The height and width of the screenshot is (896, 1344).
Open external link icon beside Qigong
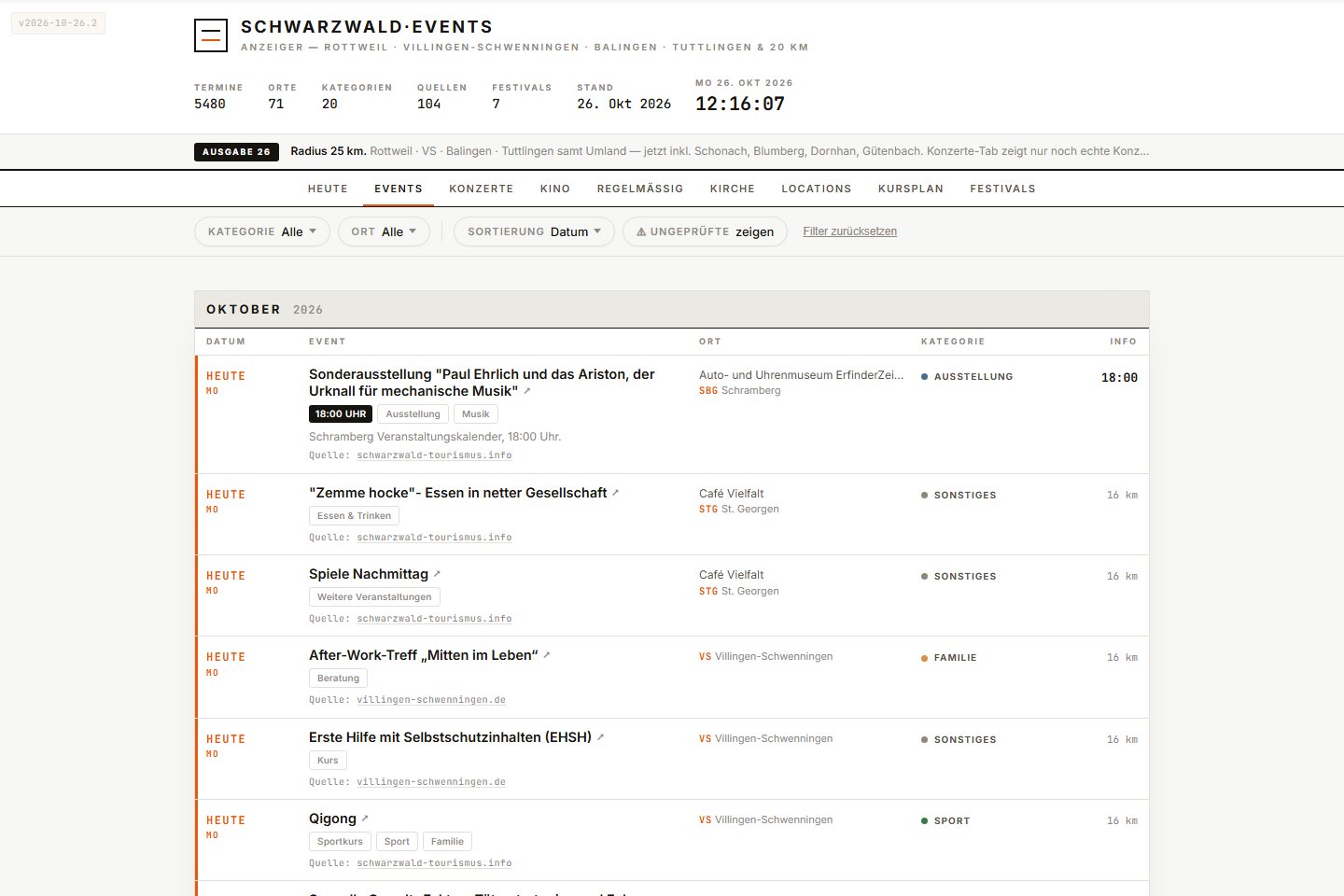coord(365,819)
